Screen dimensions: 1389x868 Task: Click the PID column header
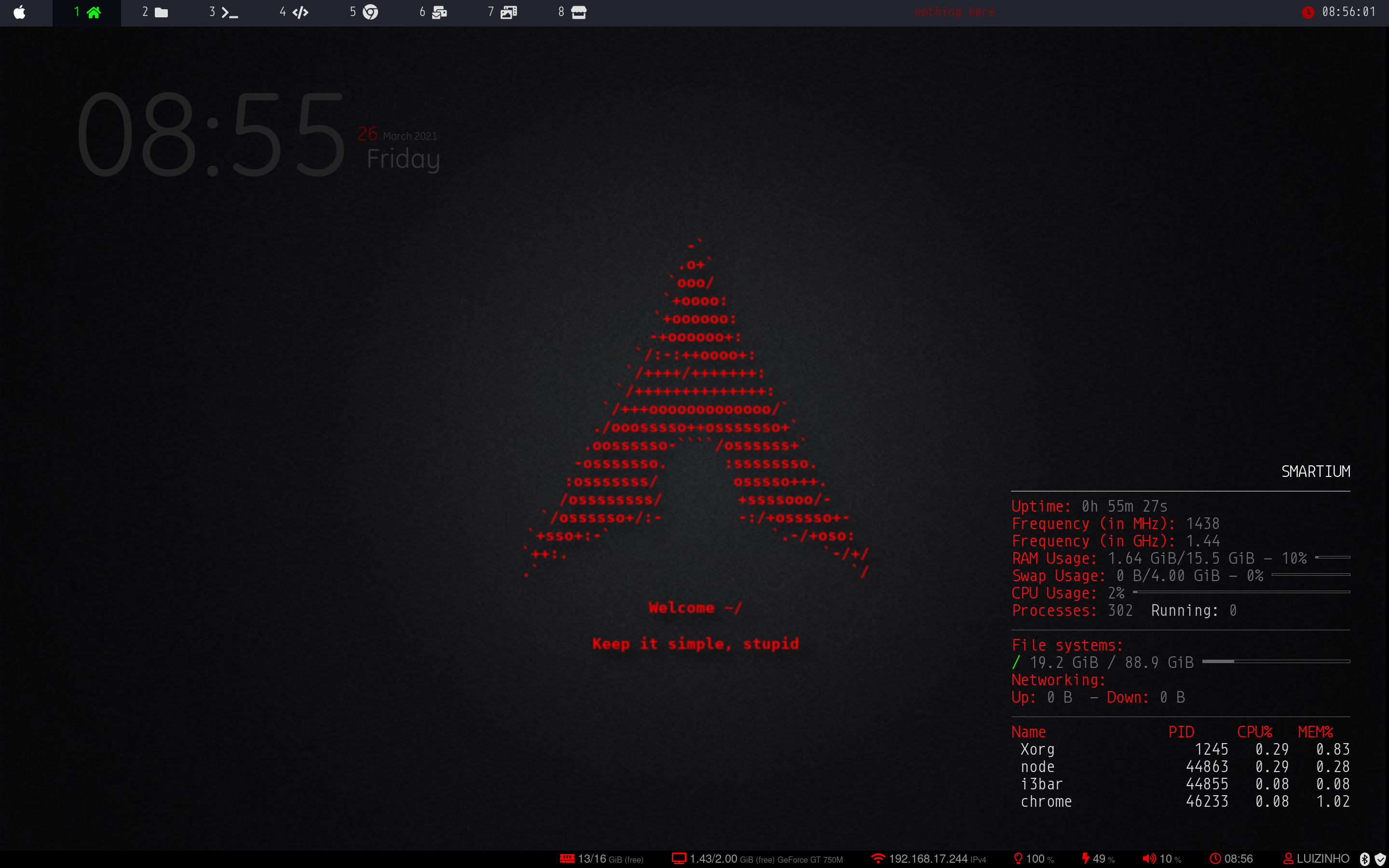point(1181,732)
